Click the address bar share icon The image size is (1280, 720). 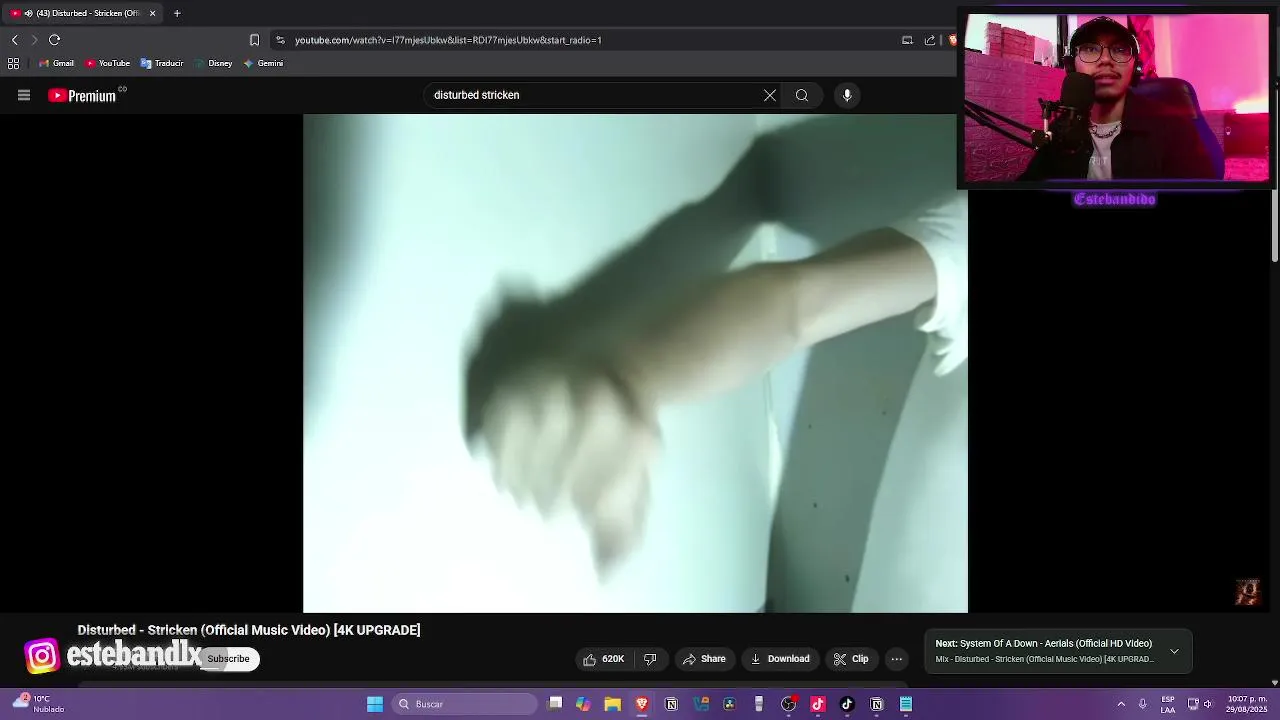(x=930, y=40)
